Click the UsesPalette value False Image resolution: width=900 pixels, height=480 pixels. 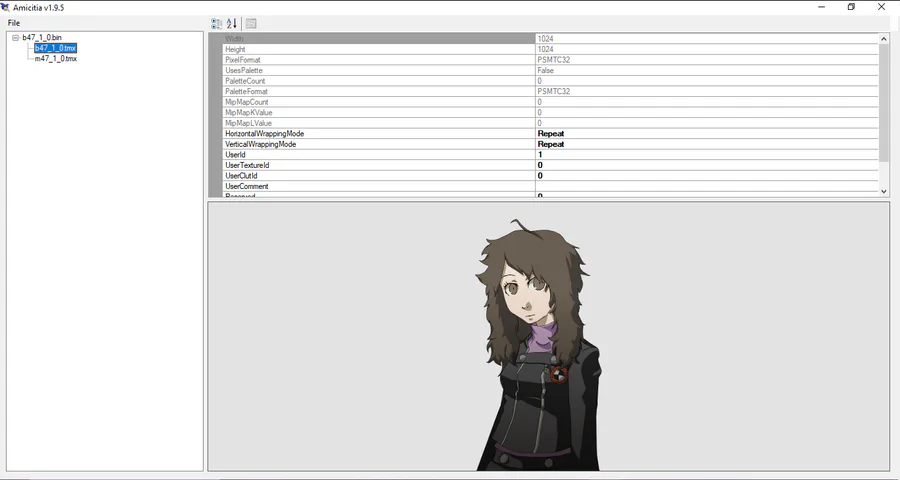point(546,70)
